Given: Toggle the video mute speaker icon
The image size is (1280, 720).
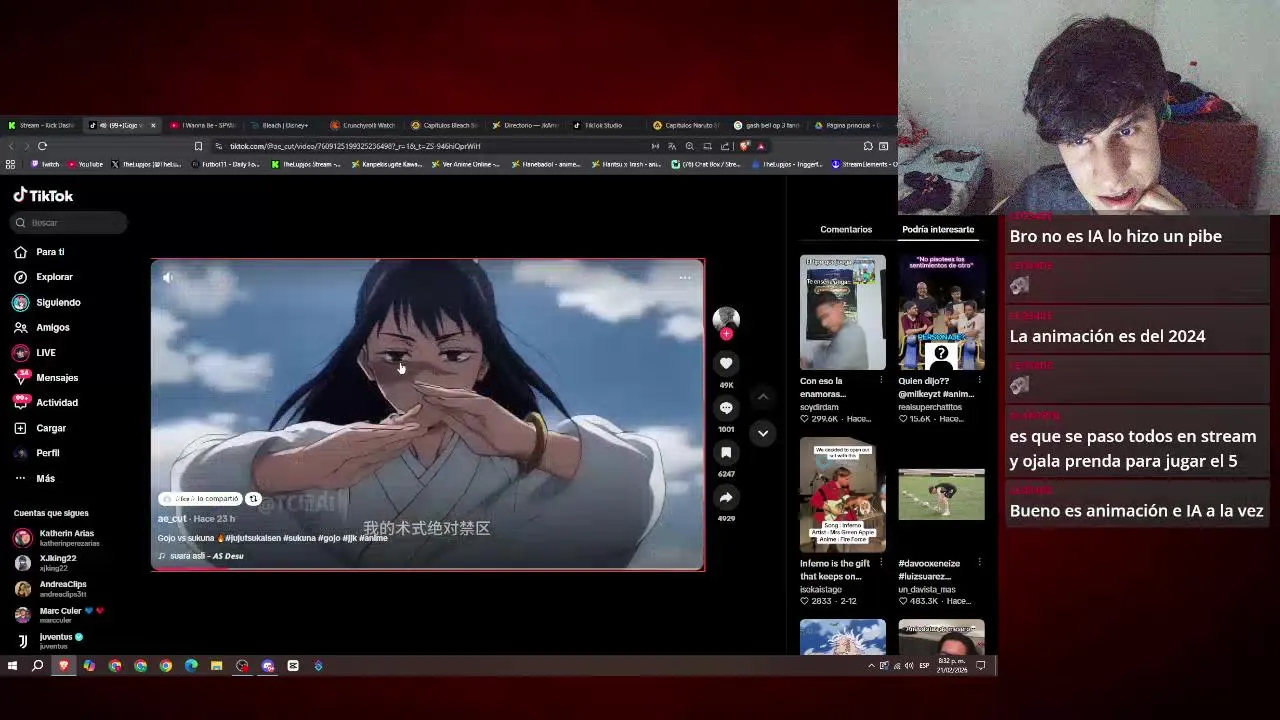Looking at the screenshot, I should pyautogui.click(x=168, y=278).
